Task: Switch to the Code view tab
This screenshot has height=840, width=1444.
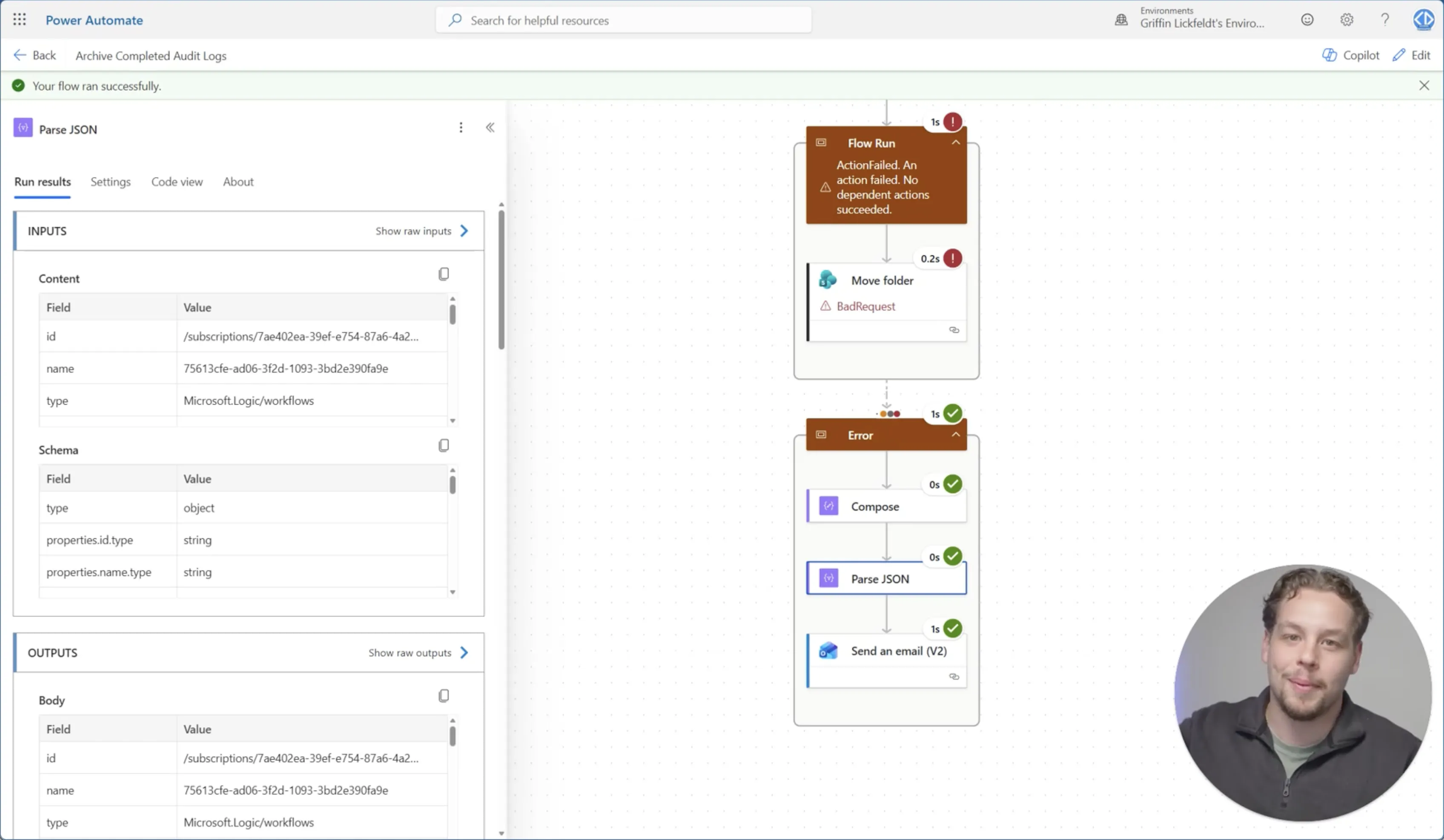Action: 177,182
